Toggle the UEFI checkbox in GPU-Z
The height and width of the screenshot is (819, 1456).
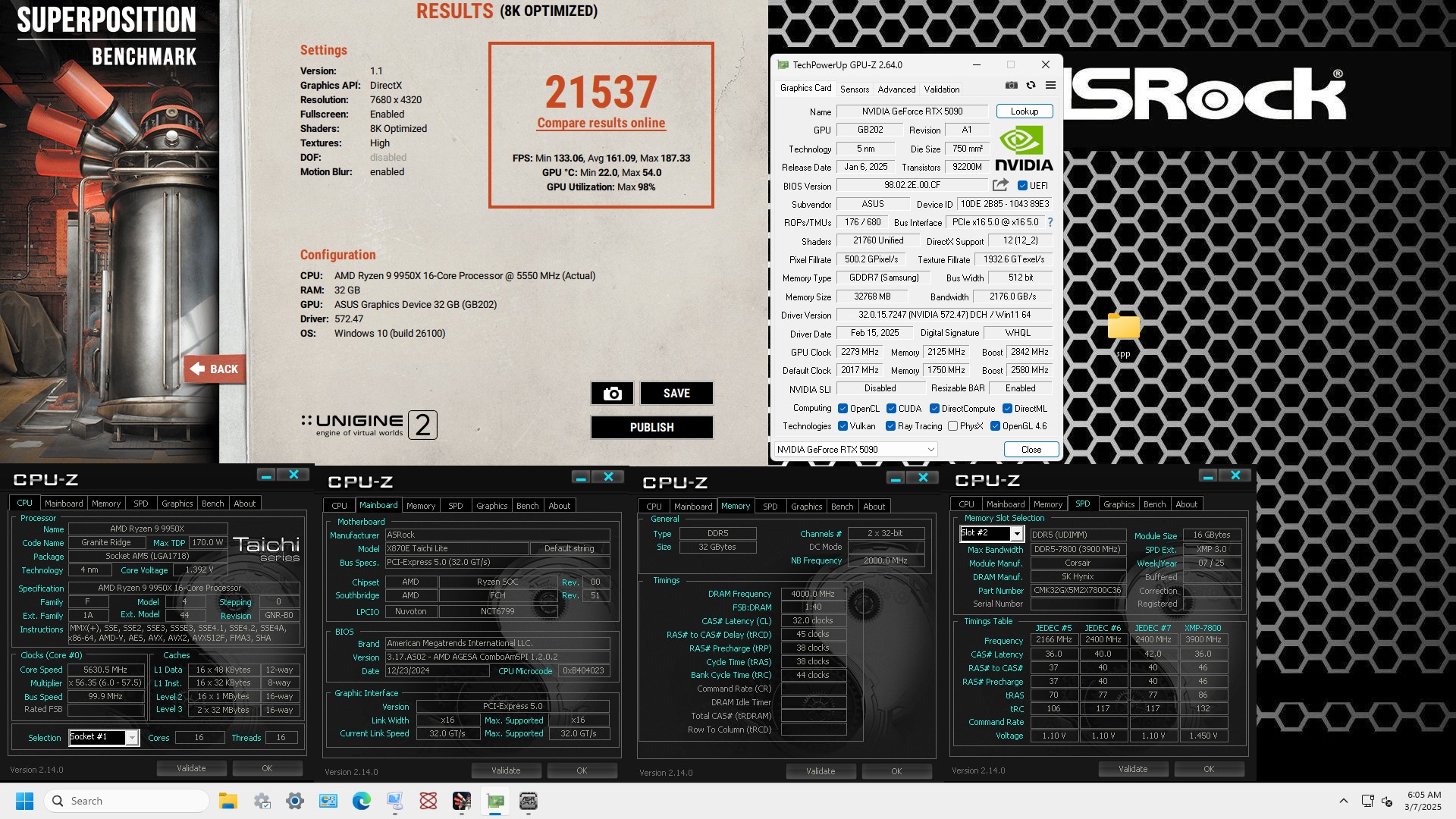click(x=1022, y=186)
